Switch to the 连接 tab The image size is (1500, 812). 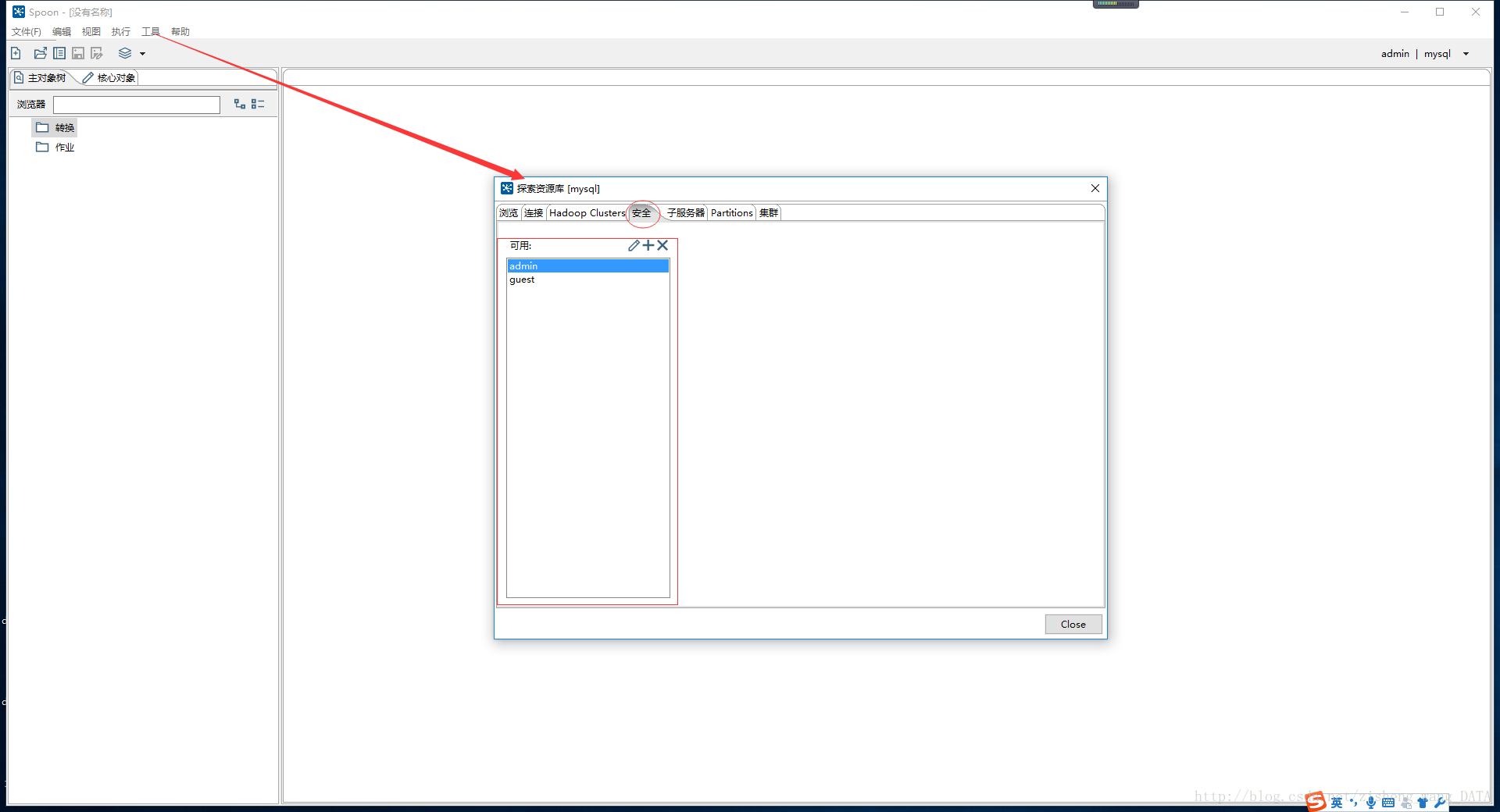coord(534,213)
